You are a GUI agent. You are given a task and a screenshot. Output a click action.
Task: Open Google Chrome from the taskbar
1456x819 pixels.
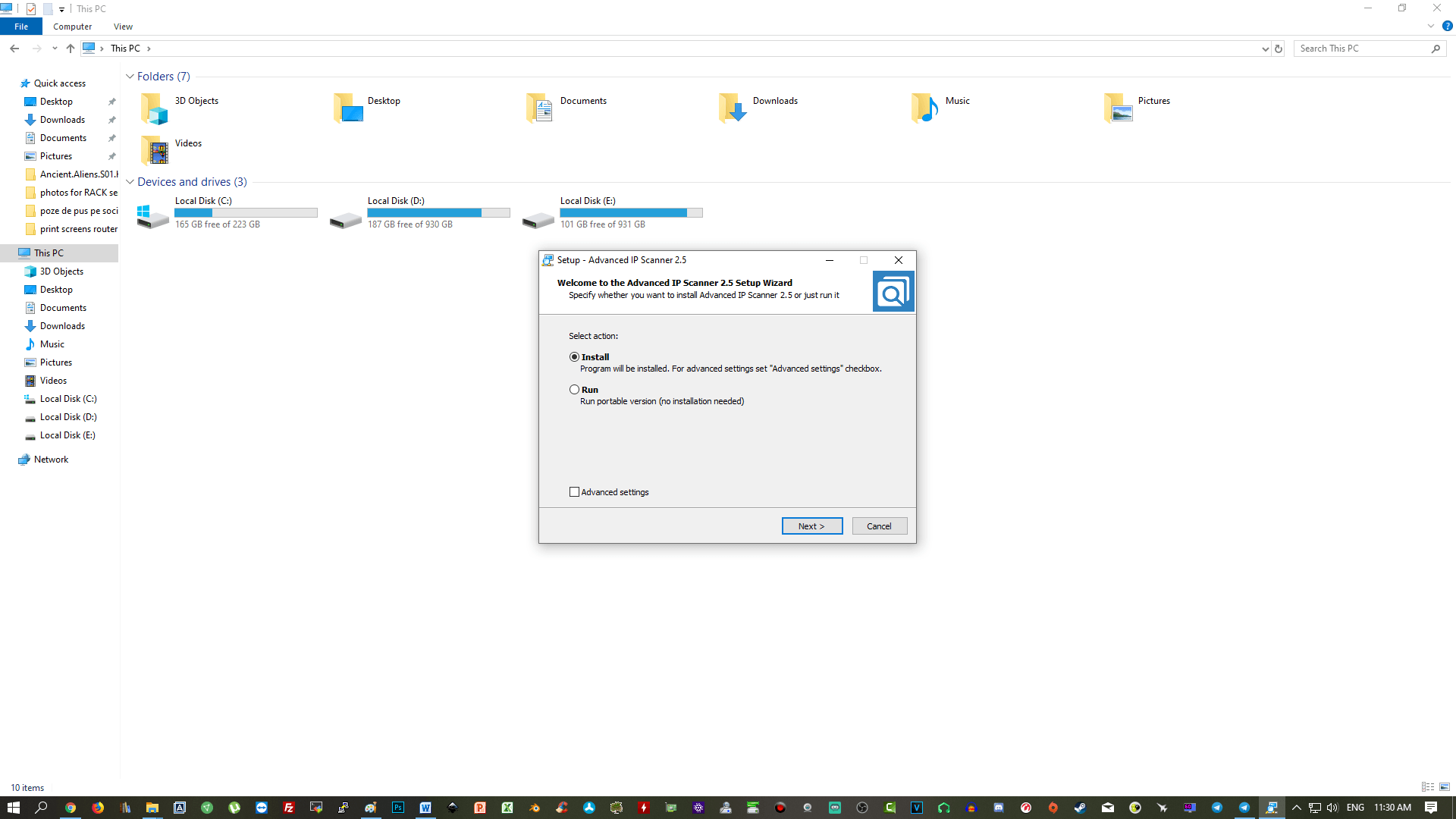tap(71, 808)
